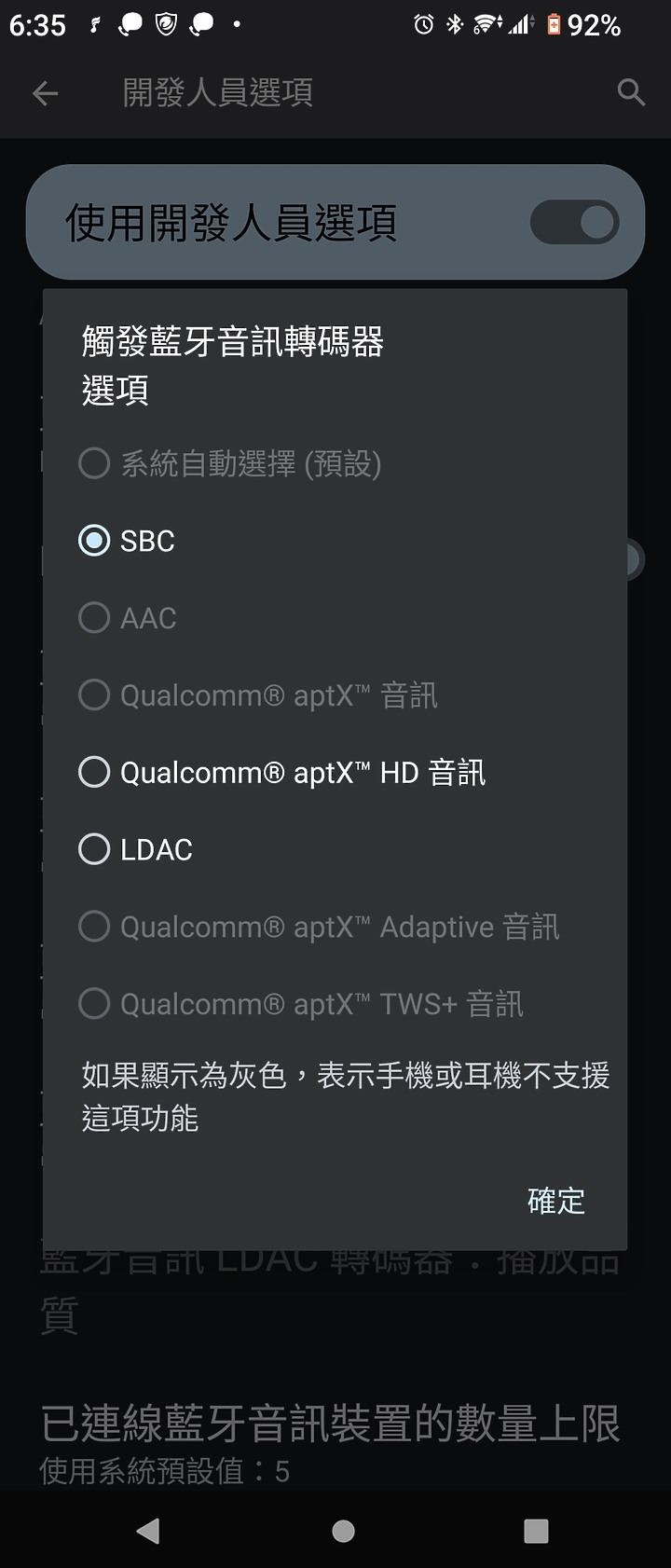Screen dimensions: 671x1568
Task: Toggle the 使用開發人員選項 switch
Action: (x=574, y=223)
